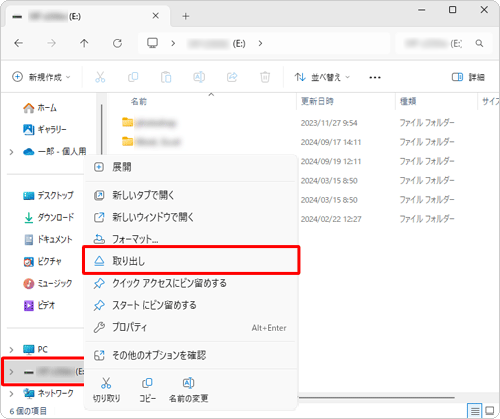Open ギャラリー in the navigation pane
Image resolution: width=500 pixels, height=419 pixels.
point(45,129)
